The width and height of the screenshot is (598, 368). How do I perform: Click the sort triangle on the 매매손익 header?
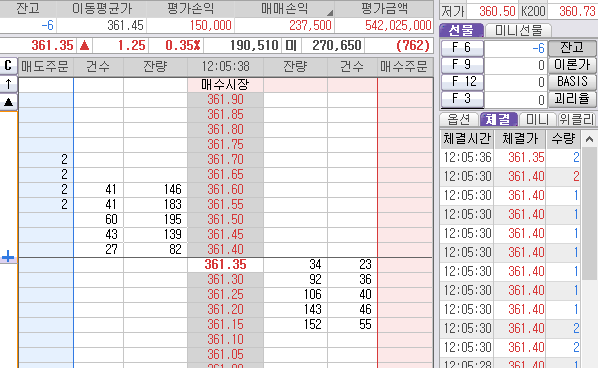tap(330, 13)
